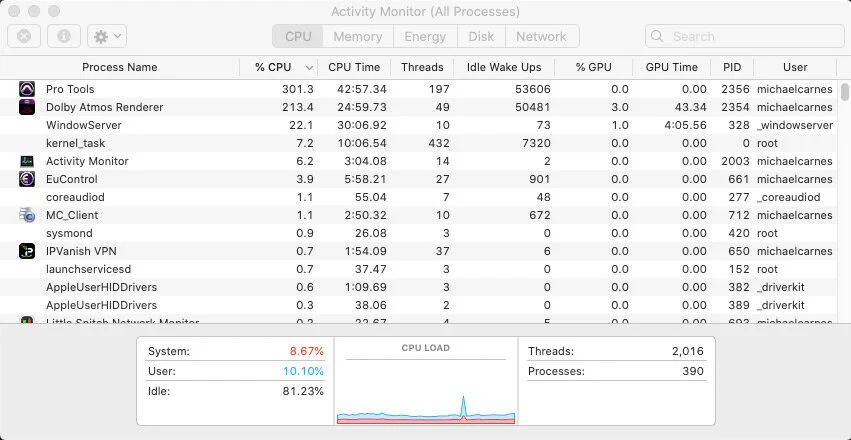Click the inspect process info button
851x440 pixels.
click(64, 36)
